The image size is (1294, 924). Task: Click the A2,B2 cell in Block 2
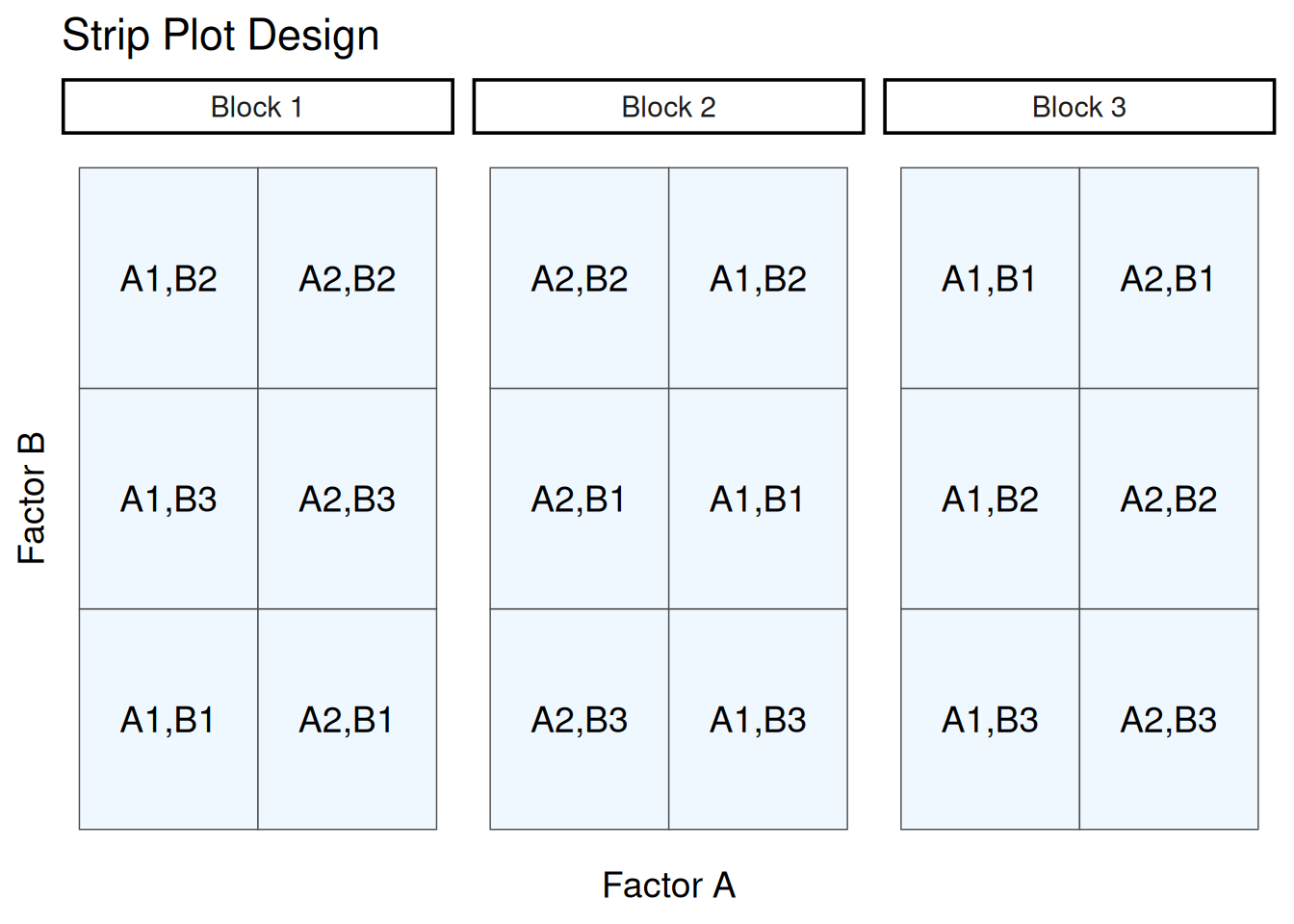pos(580,278)
